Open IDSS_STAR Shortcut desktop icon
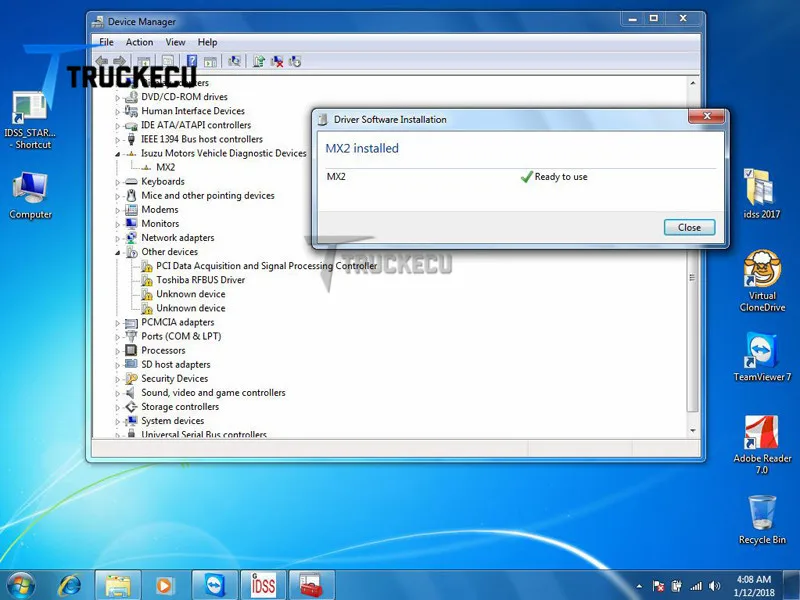The width and height of the screenshot is (800, 600). pyautogui.click(x=30, y=120)
